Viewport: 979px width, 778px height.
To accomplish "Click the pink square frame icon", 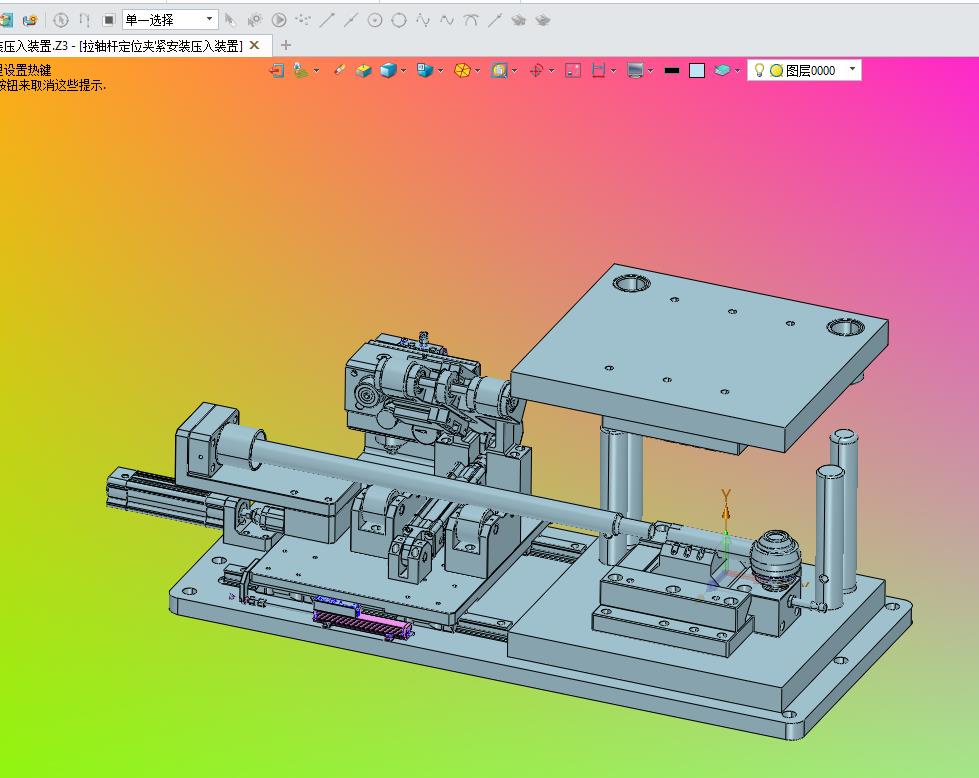I will 573,71.
